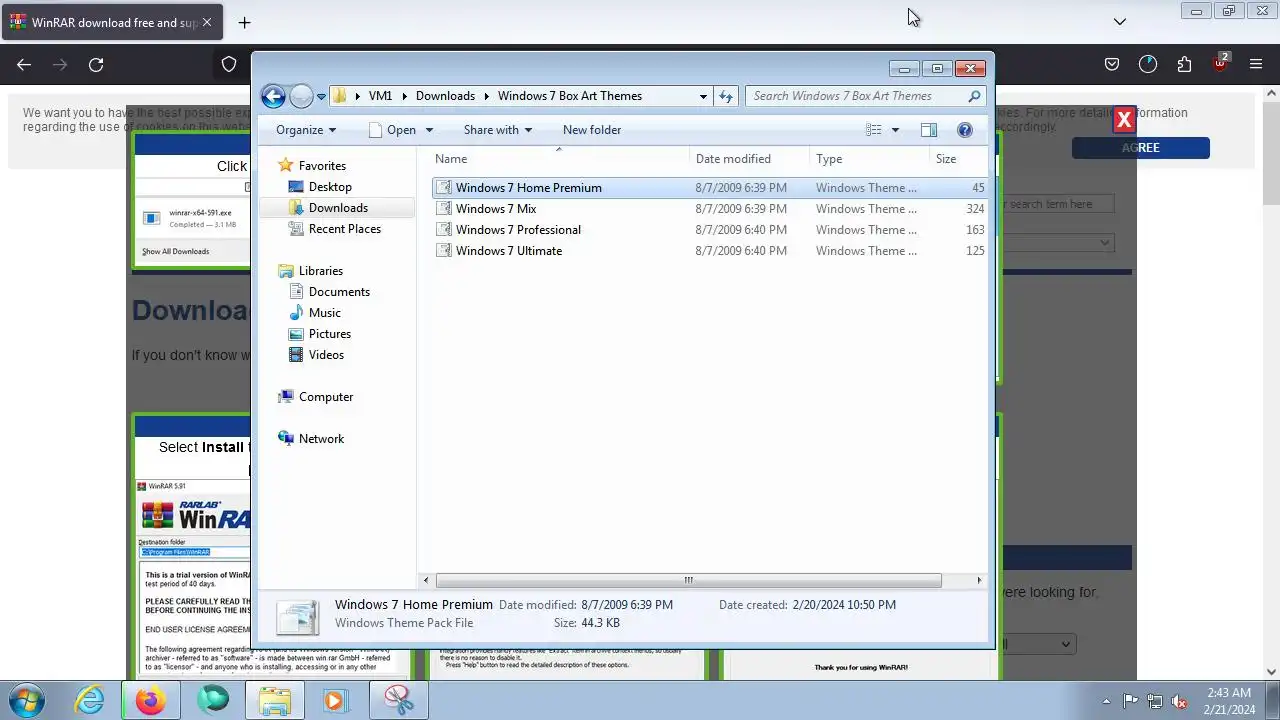1280x720 pixels.
Task: Click the Explorer refresh button
Action: pyautogui.click(x=726, y=96)
